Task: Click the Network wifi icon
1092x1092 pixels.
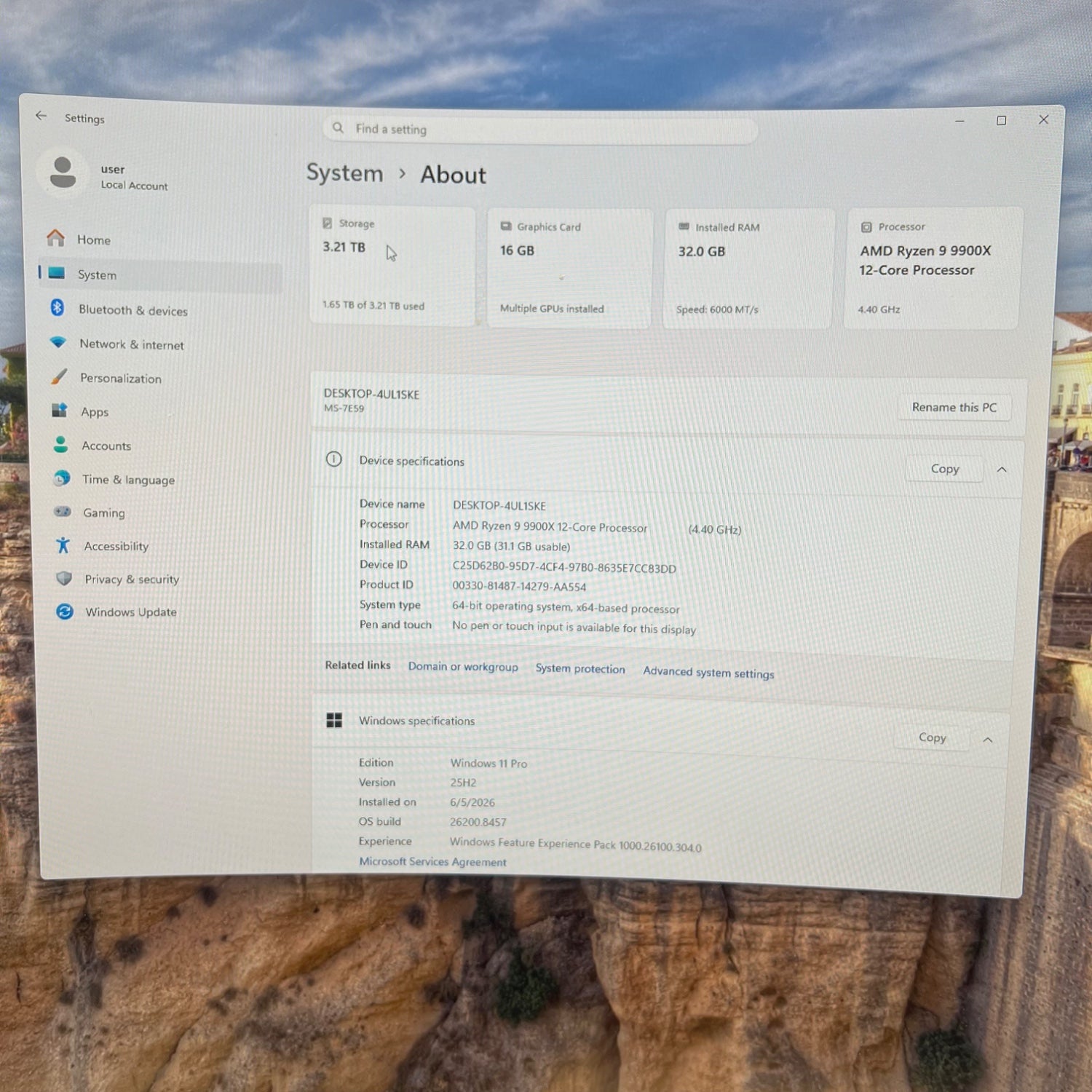Action: [x=58, y=341]
